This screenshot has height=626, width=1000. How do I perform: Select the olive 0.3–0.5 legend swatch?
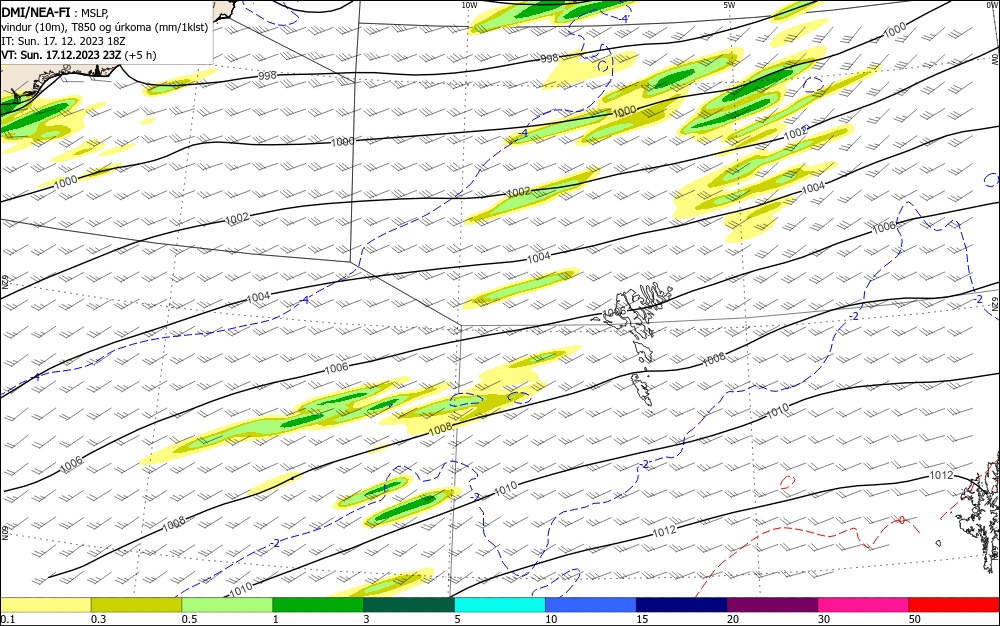[x=136, y=605]
